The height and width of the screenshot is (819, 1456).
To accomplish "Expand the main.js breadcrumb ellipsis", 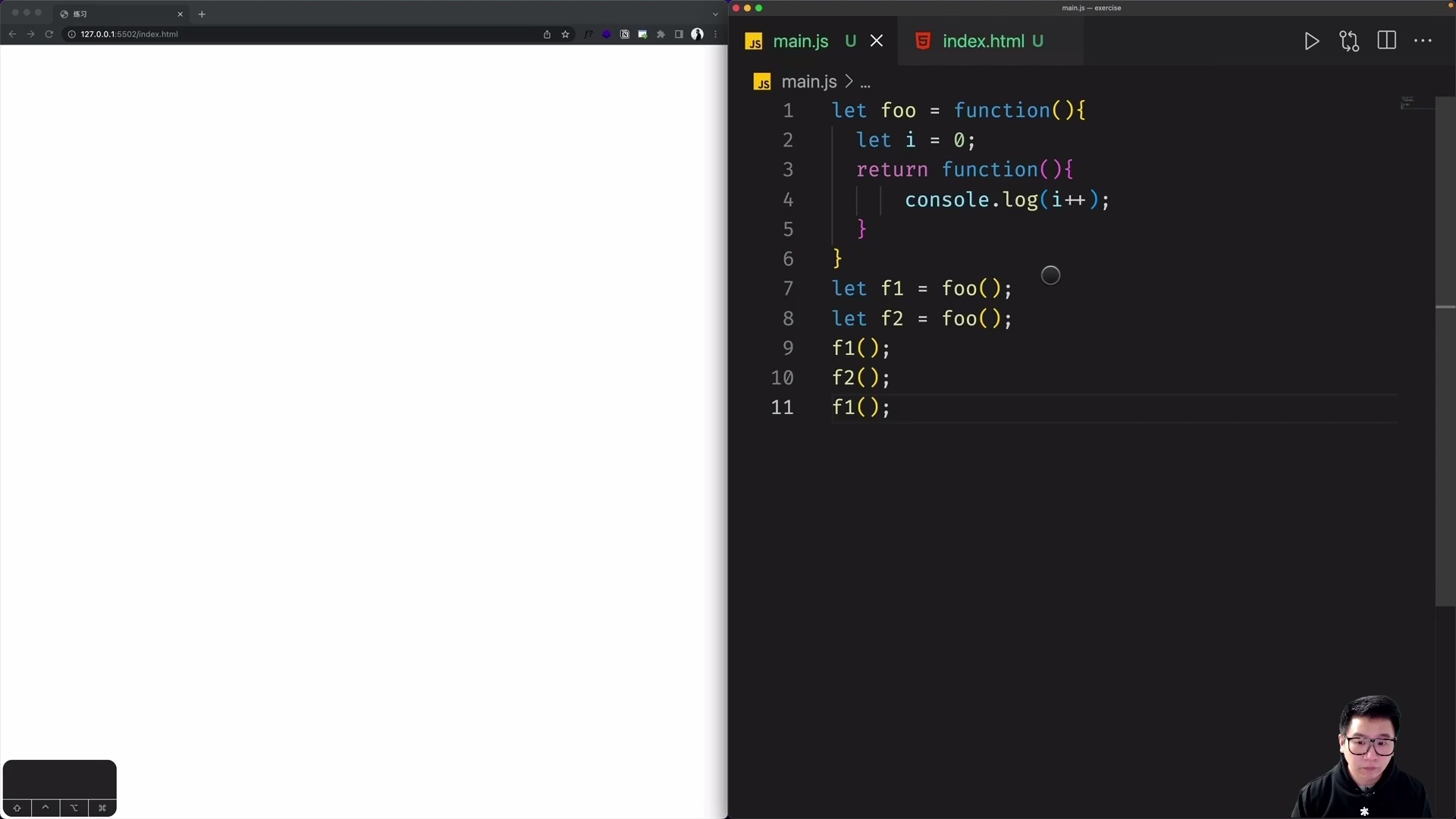I will 865,82.
